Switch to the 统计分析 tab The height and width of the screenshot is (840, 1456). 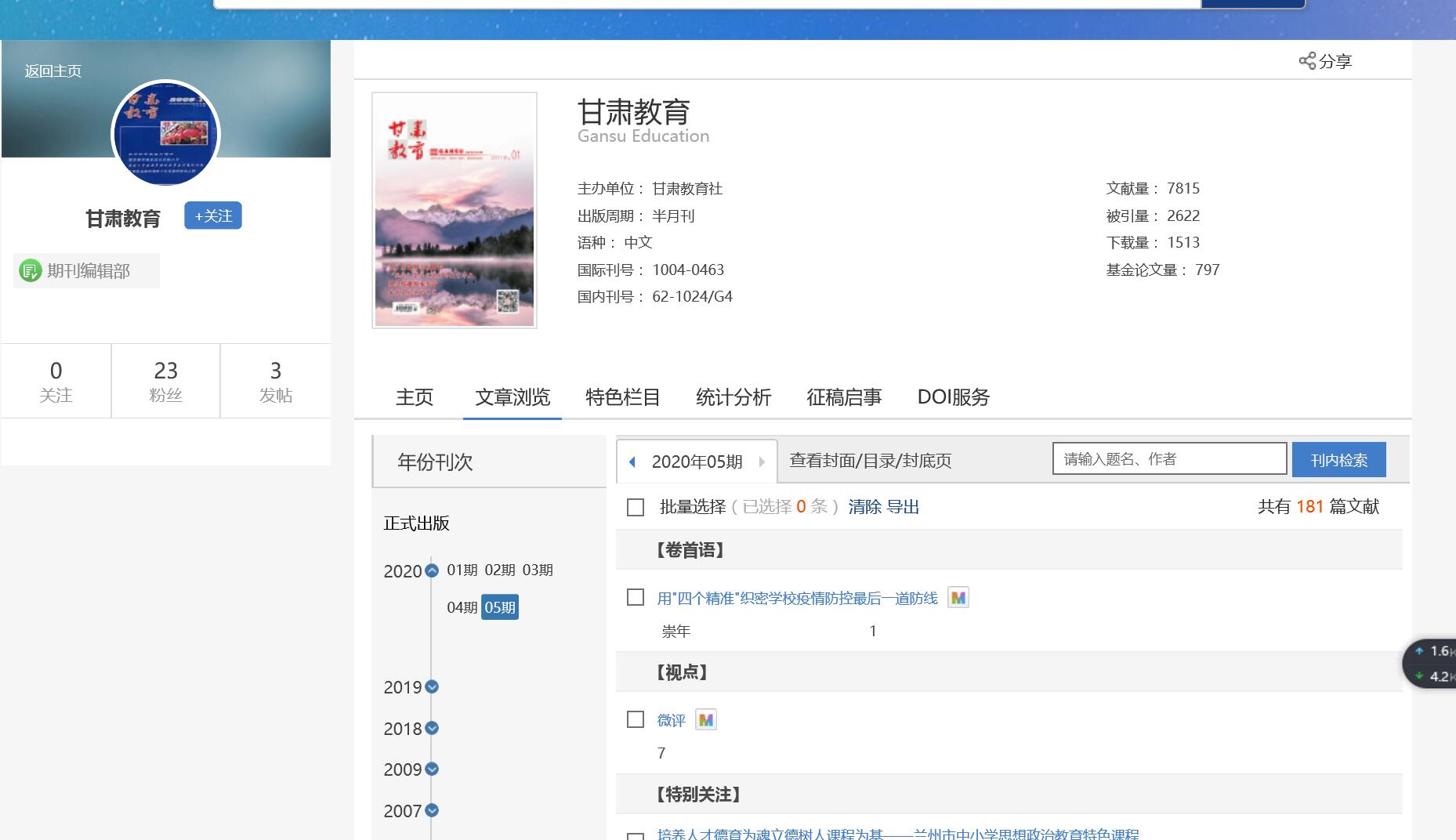(733, 397)
